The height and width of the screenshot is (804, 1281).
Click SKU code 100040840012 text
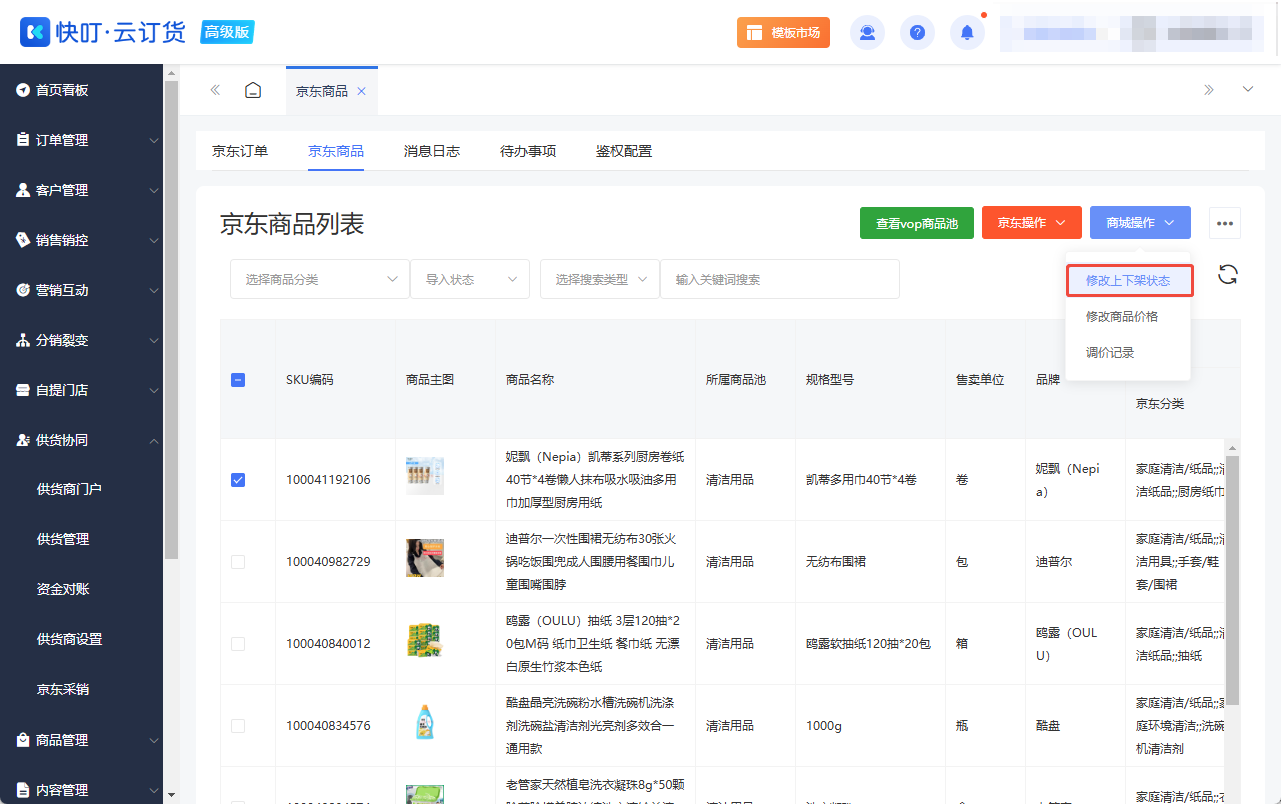328,644
